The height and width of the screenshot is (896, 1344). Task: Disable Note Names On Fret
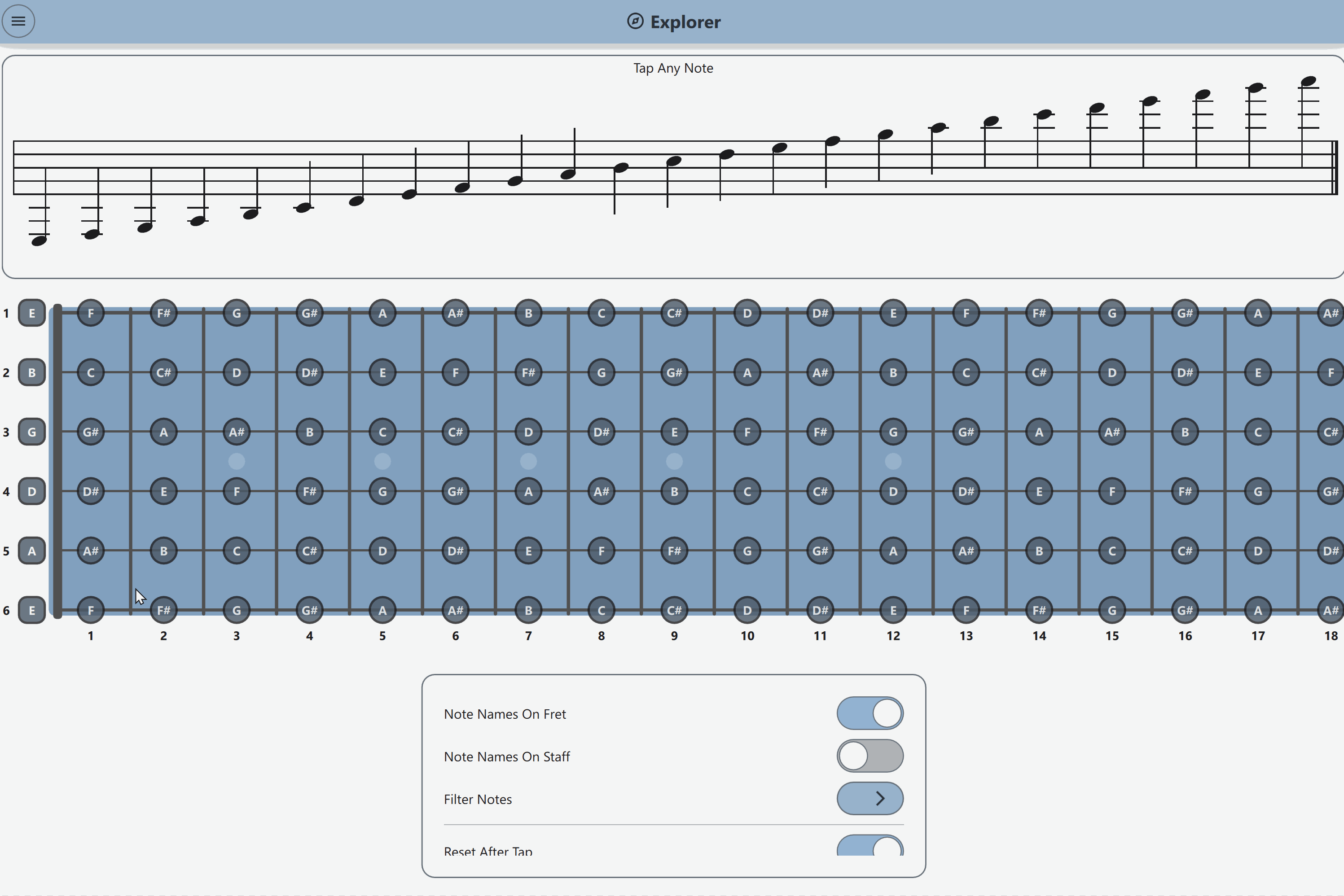pos(870,713)
